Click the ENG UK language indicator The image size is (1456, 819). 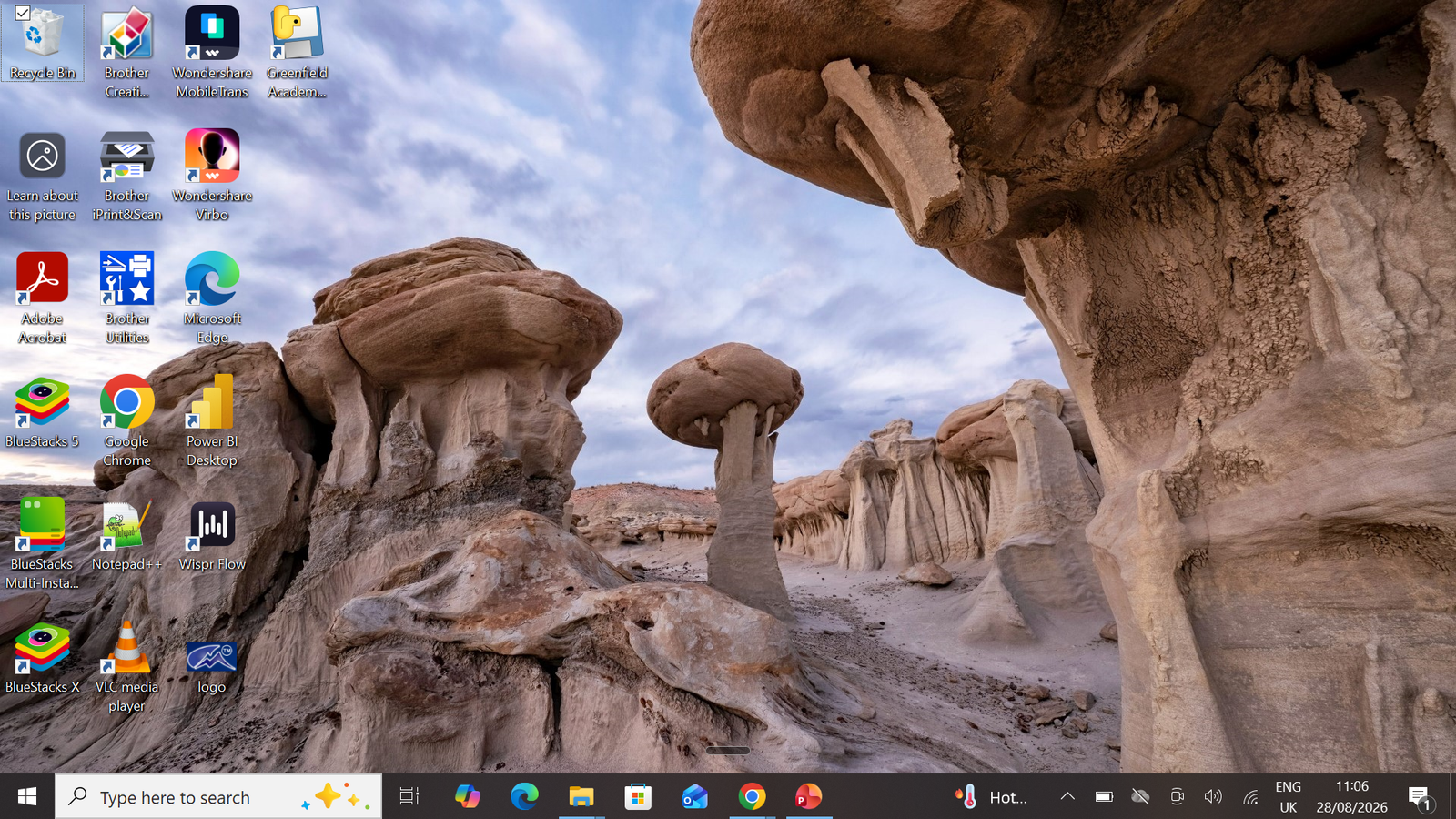point(1288,797)
